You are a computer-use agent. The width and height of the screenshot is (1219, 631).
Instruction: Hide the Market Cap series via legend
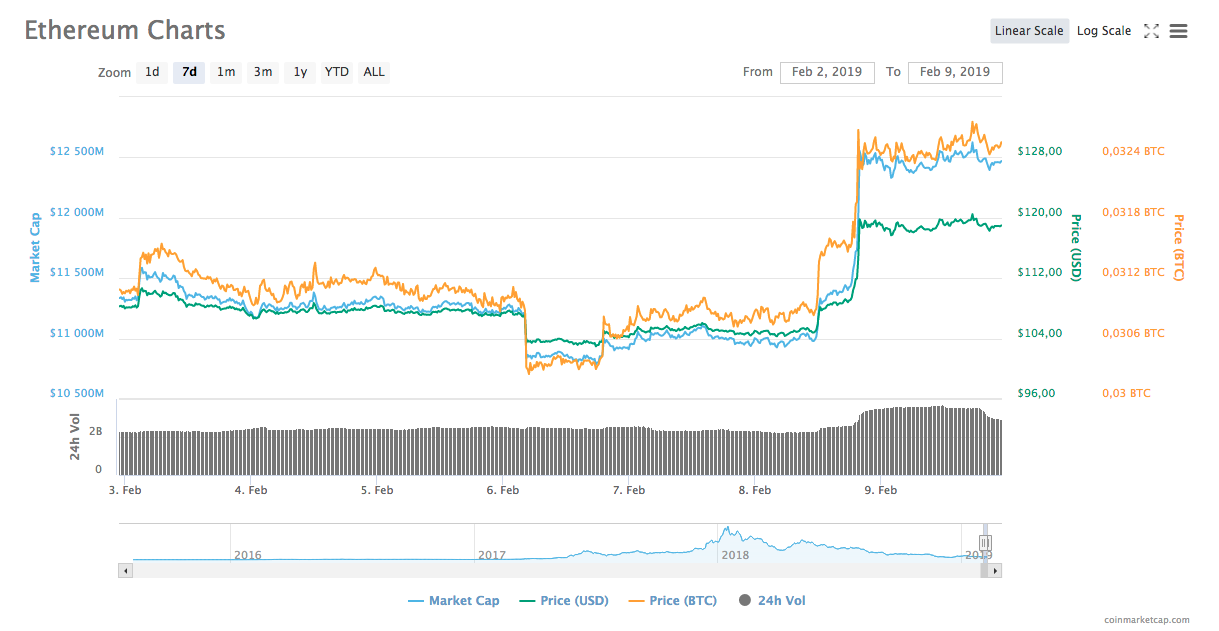click(452, 600)
